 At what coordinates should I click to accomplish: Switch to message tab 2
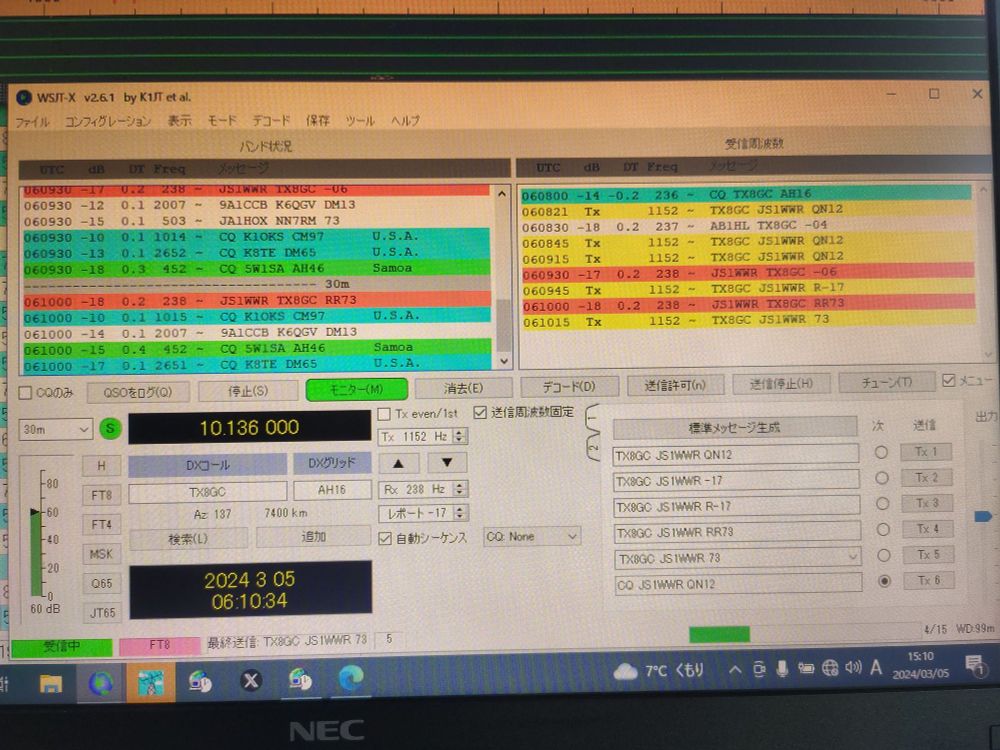tap(593, 448)
